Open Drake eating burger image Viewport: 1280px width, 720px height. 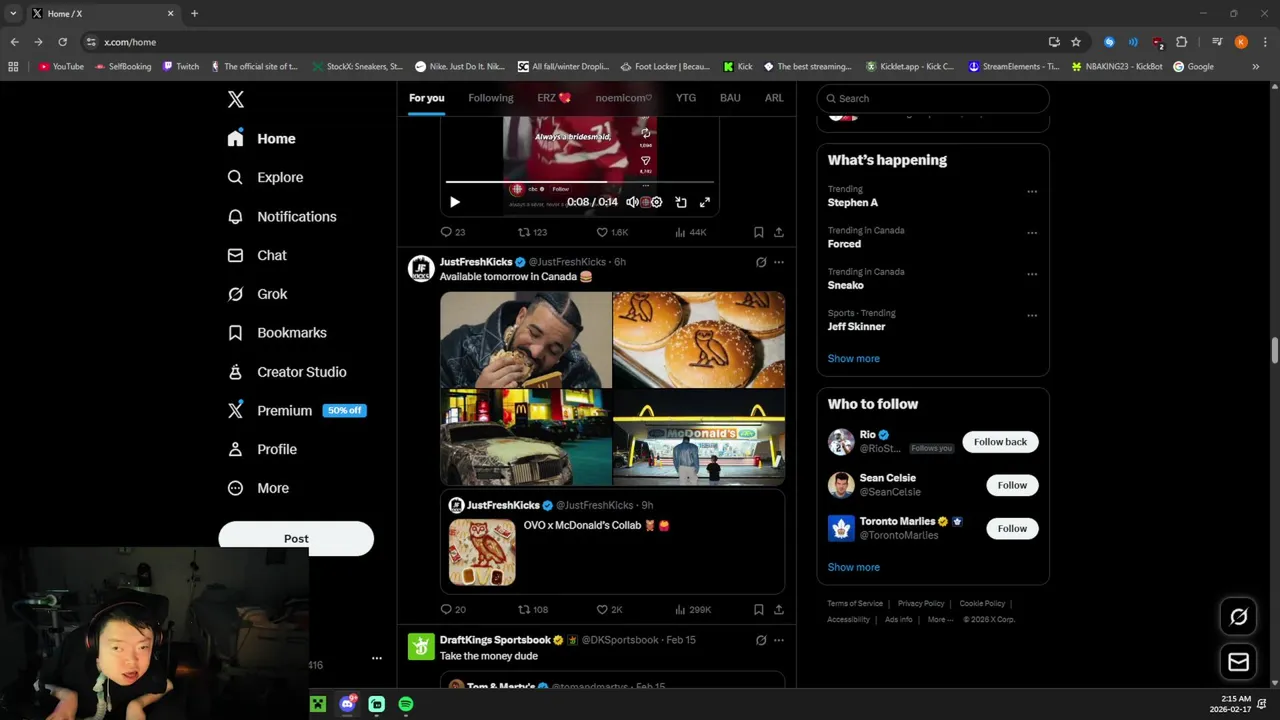click(x=526, y=339)
